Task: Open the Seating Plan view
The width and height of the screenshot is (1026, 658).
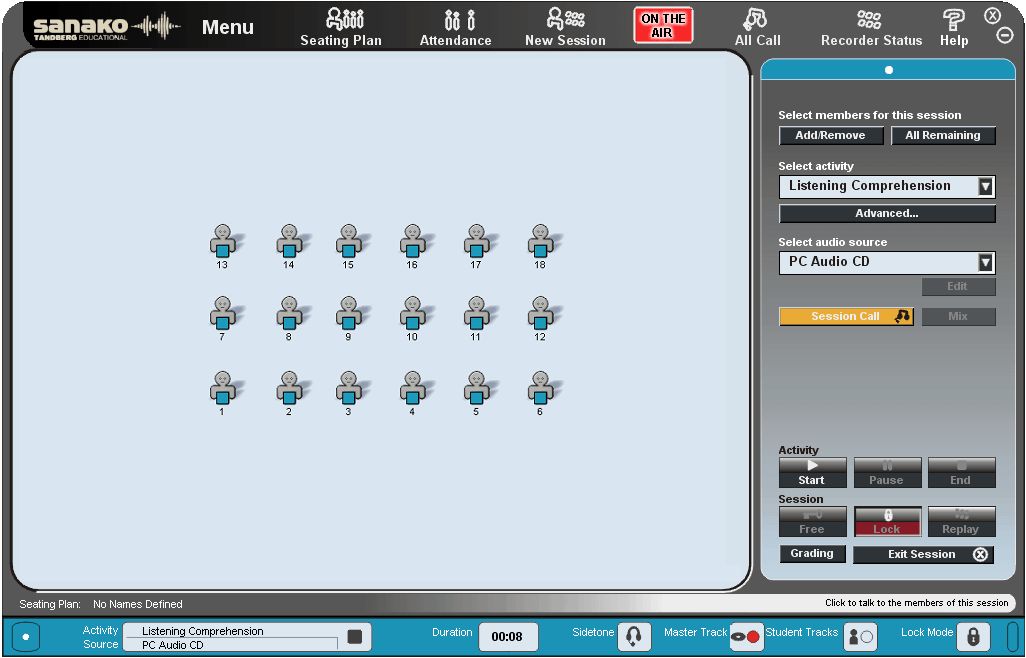Action: pyautogui.click(x=340, y=26)
